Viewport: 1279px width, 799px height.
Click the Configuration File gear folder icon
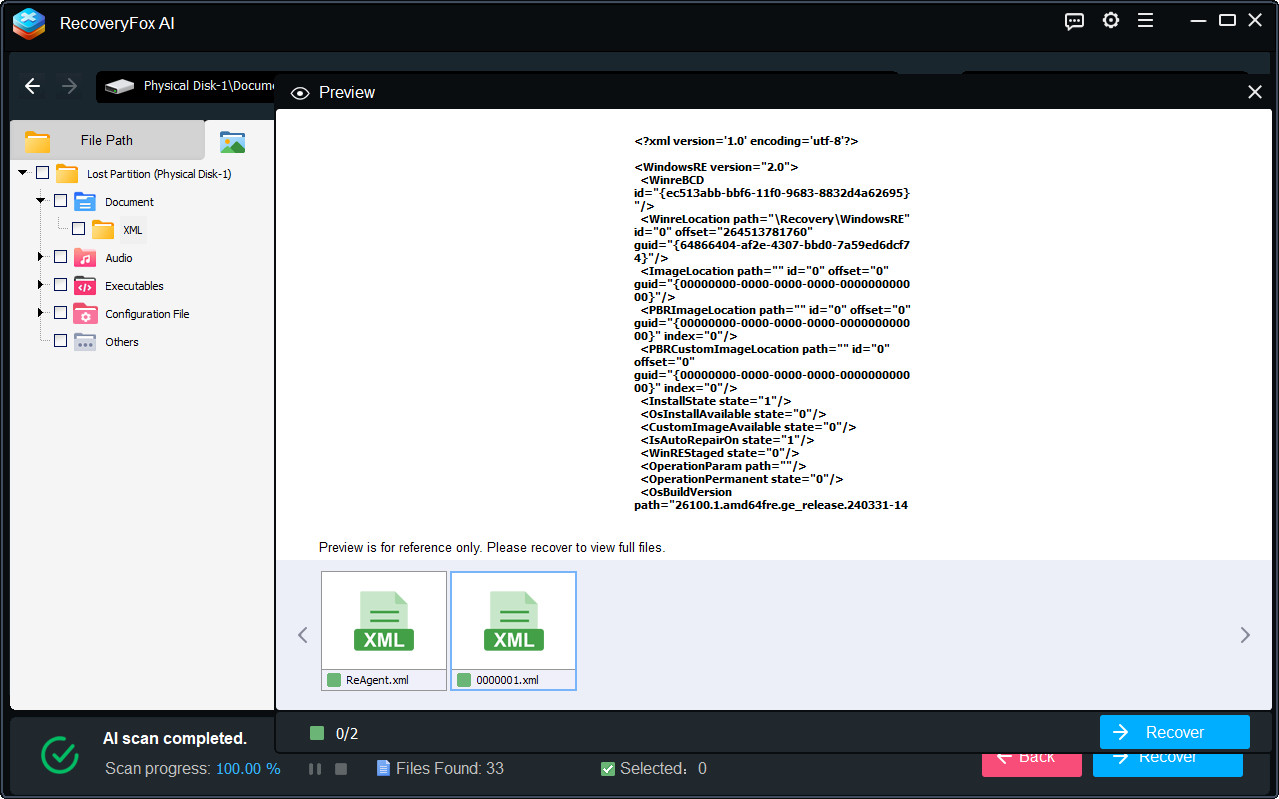click(x=85, y=313)
